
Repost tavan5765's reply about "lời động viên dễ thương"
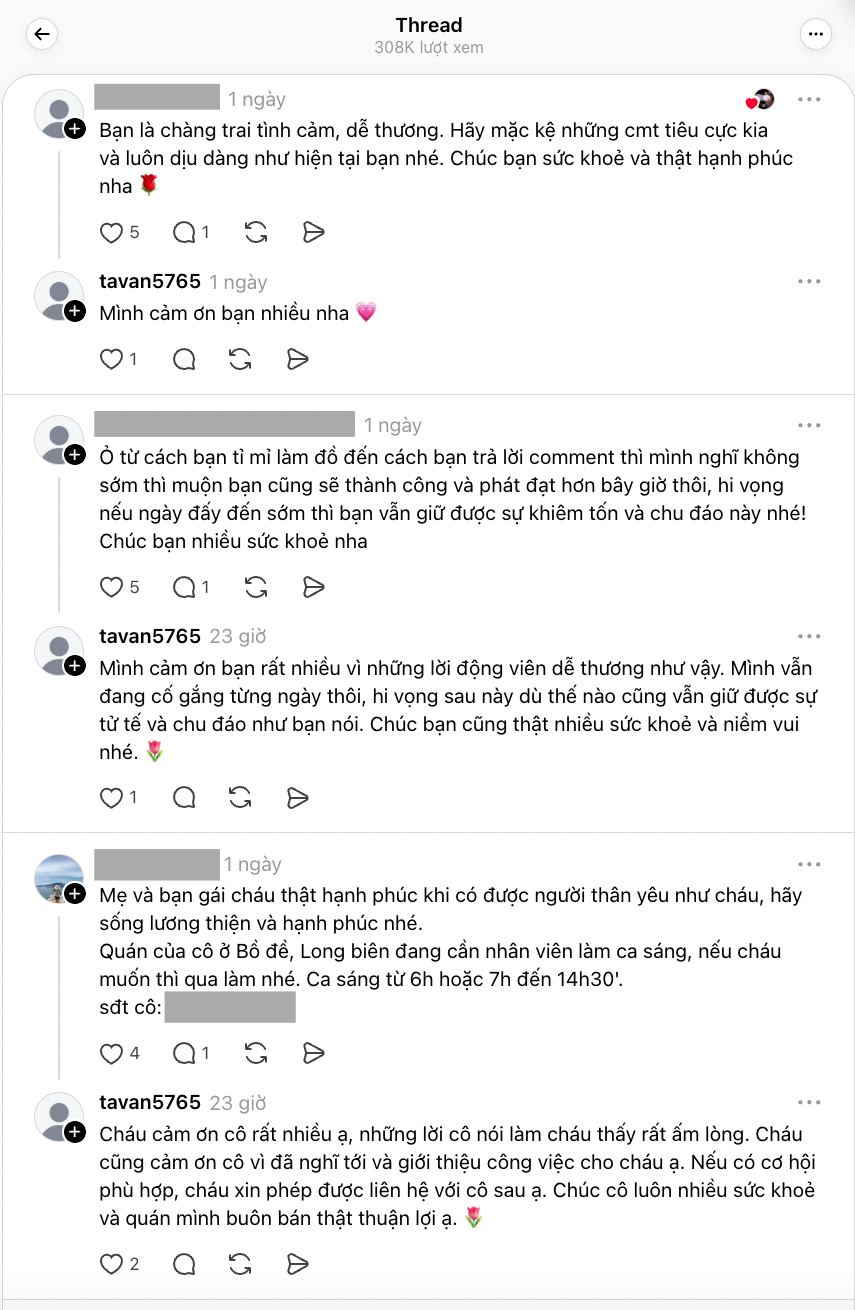click(240, 797)
